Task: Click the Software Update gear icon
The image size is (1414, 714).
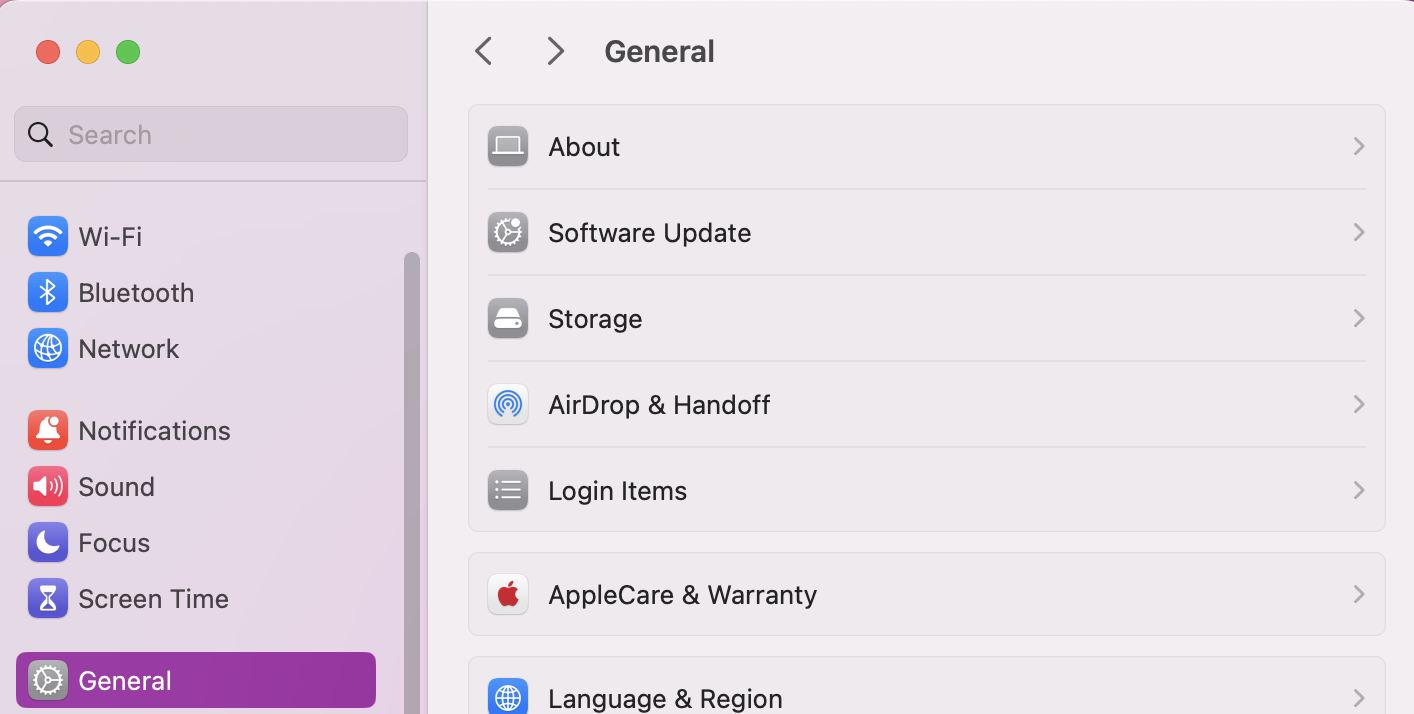Action: (508, 232)
